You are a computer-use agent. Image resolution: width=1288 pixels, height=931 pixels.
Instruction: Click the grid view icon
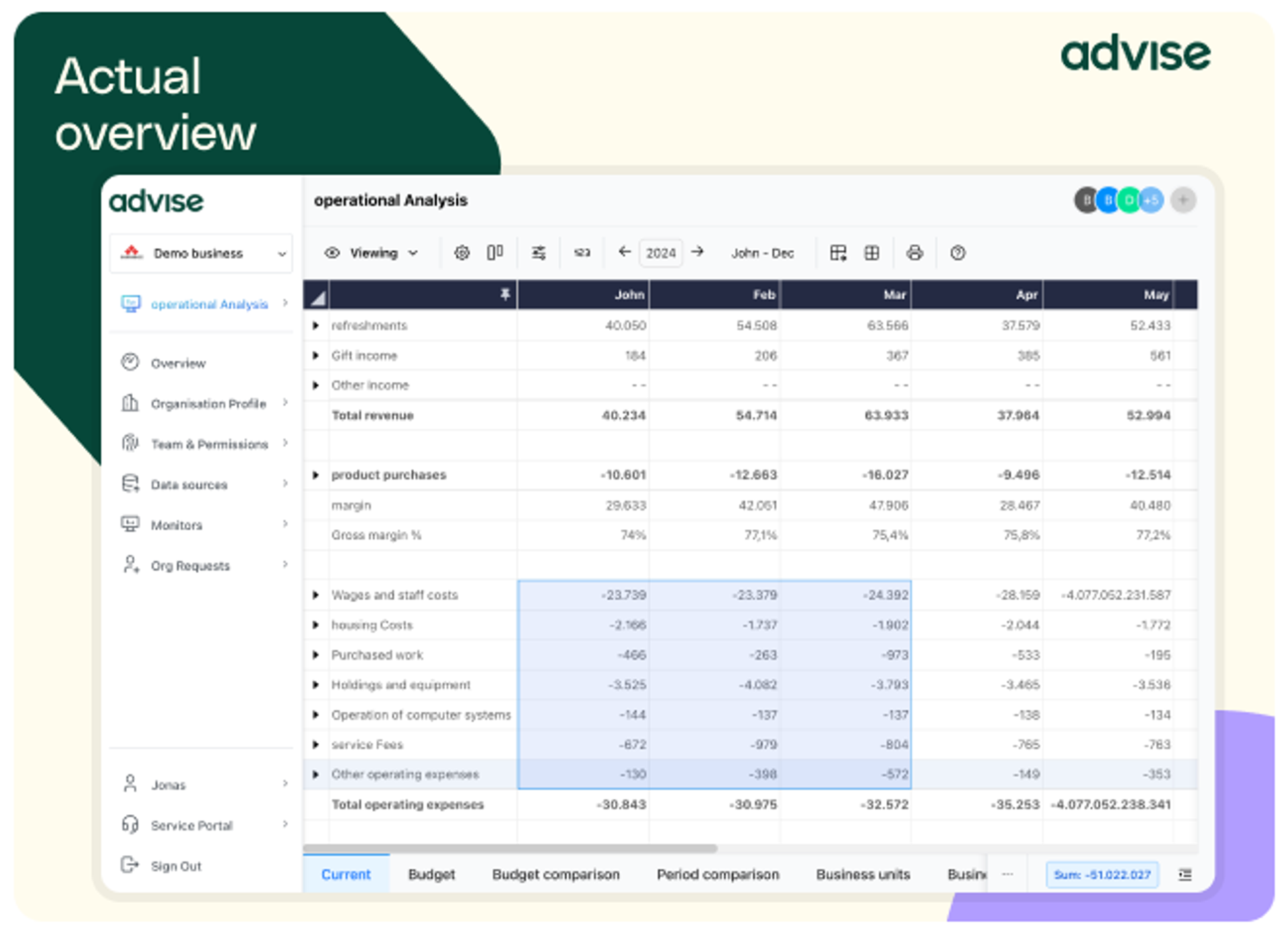(871, 253)
